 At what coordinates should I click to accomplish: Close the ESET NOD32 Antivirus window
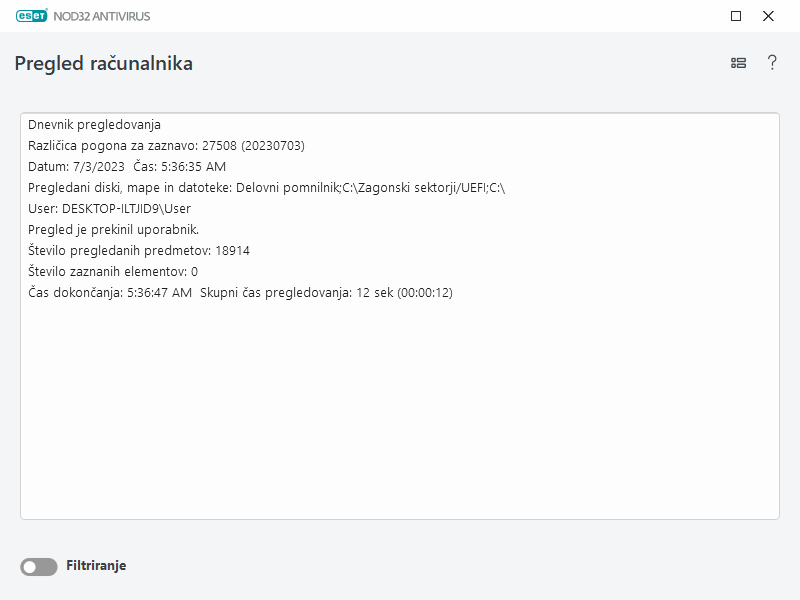pos(768,16)
